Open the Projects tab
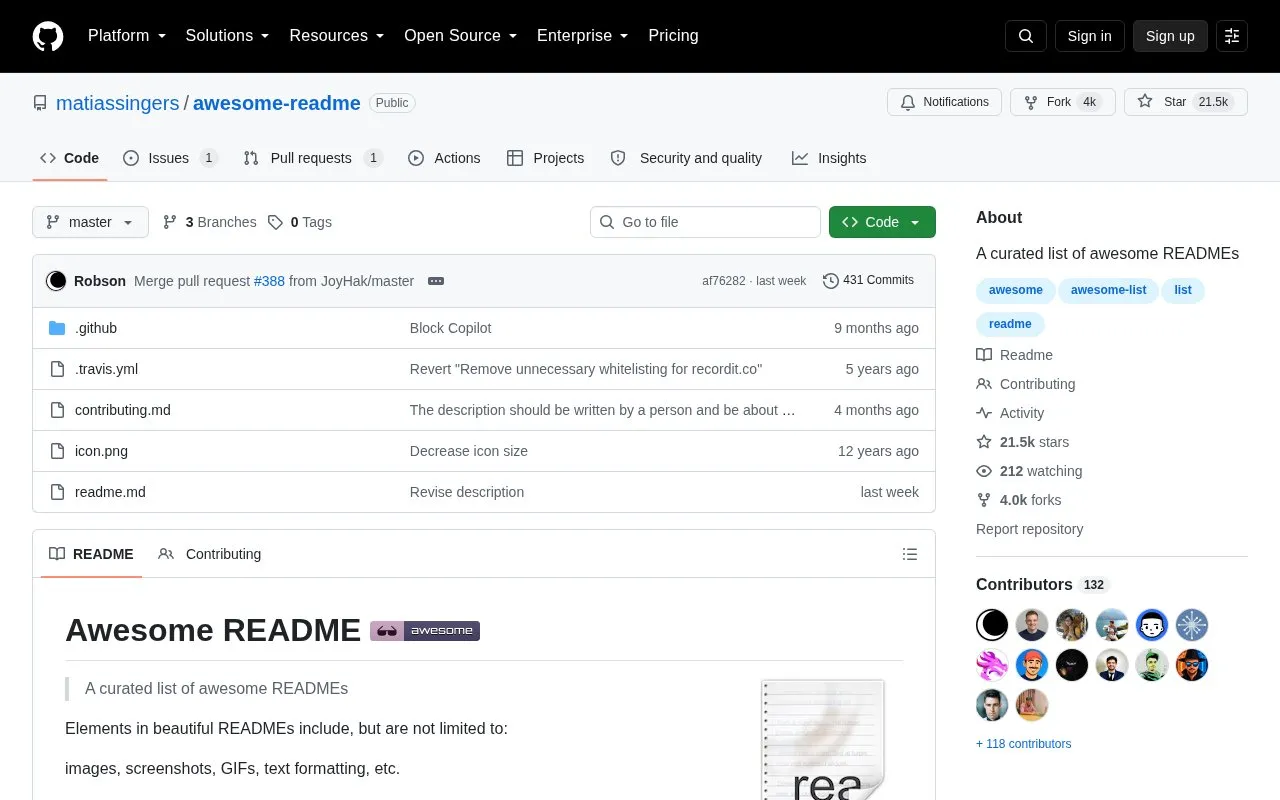 (x=545, y=158)
